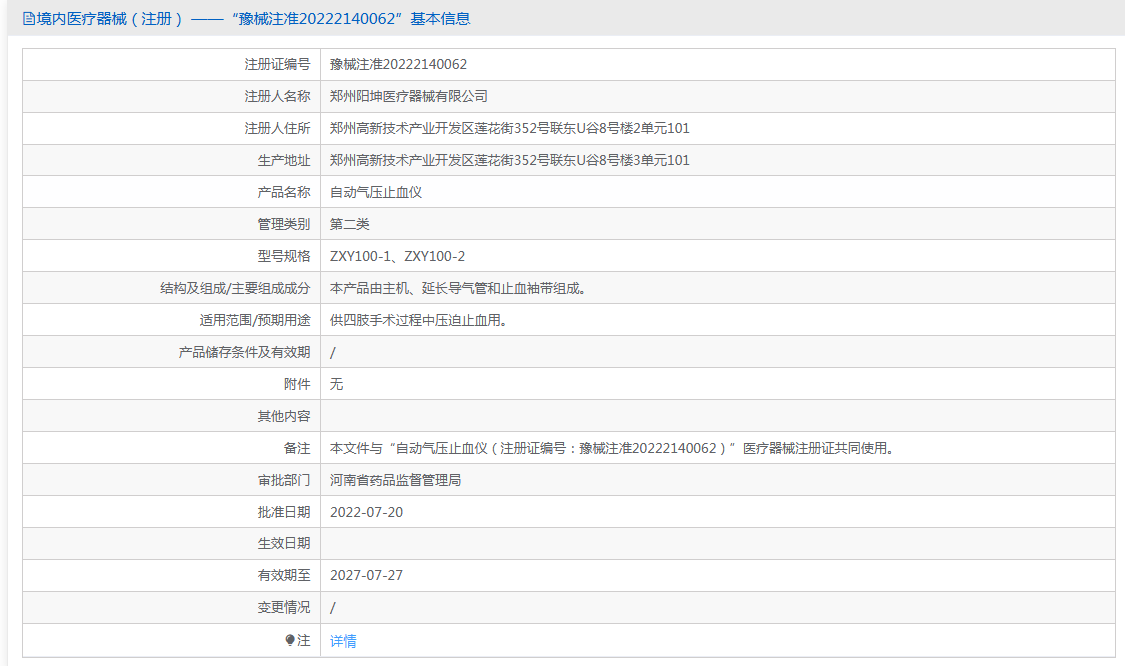
Task: Click the 结构及组成/主要组成成分 label
Action: click(x=235, y=289)
